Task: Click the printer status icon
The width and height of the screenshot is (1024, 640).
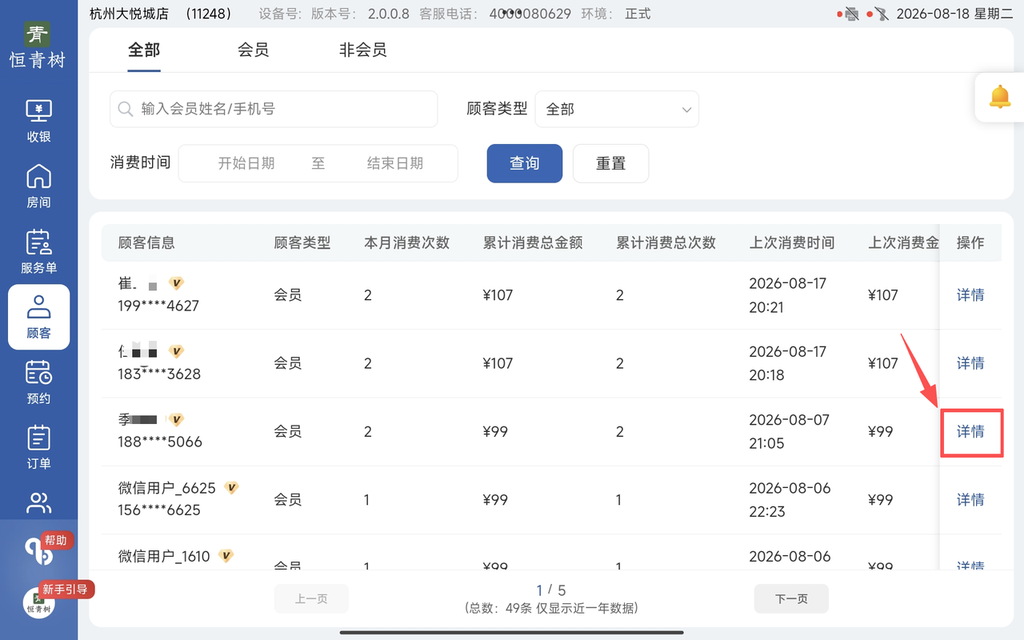Action: pyautogui.click(x=851, y=14)
